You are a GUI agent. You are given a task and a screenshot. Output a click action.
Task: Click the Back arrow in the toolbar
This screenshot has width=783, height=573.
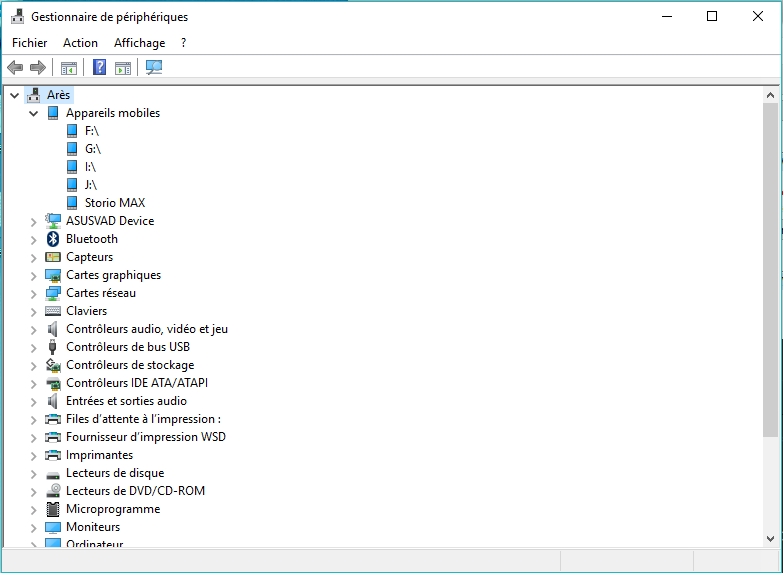pos(15,68)
